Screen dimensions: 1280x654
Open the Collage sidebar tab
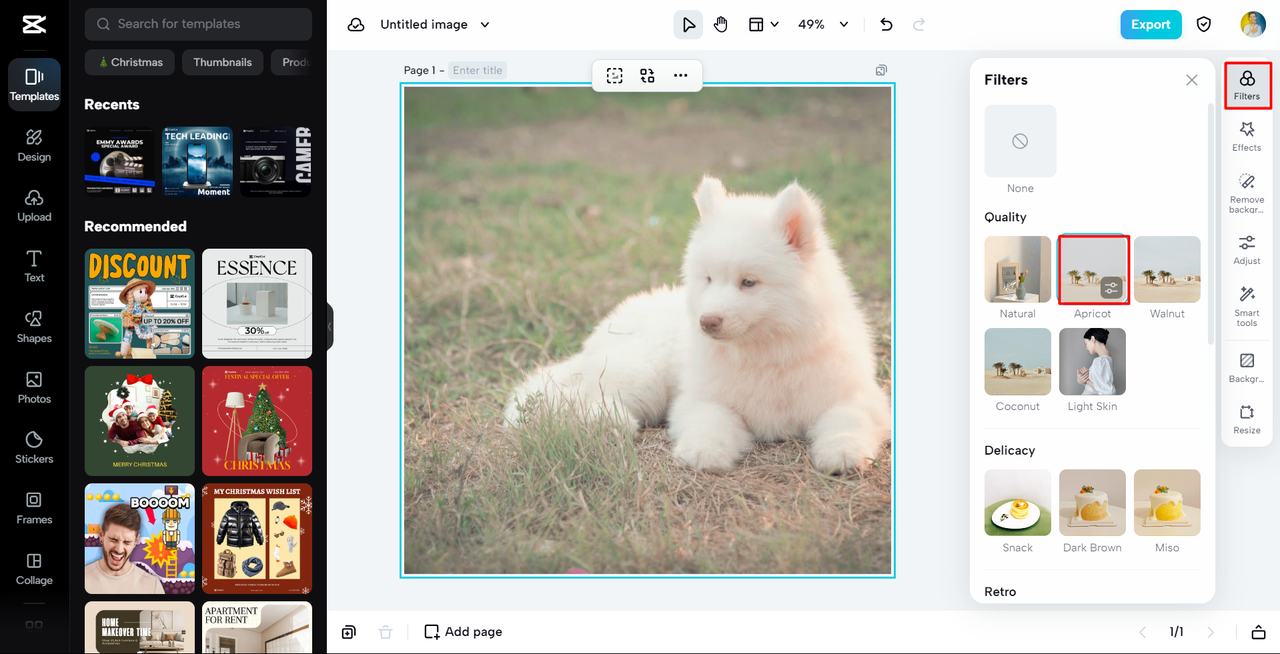click(34, 568)
